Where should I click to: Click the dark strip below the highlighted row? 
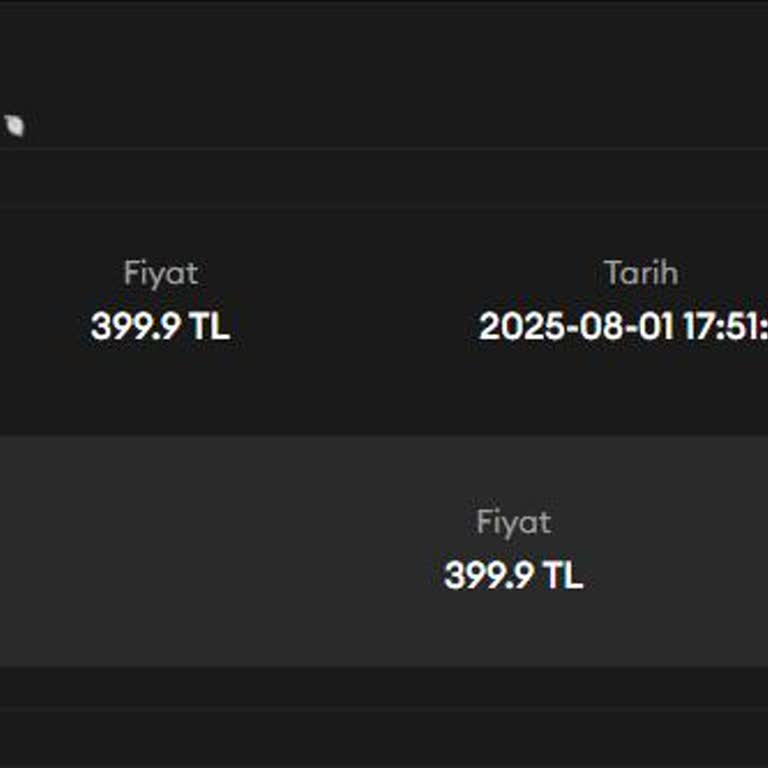384,688
